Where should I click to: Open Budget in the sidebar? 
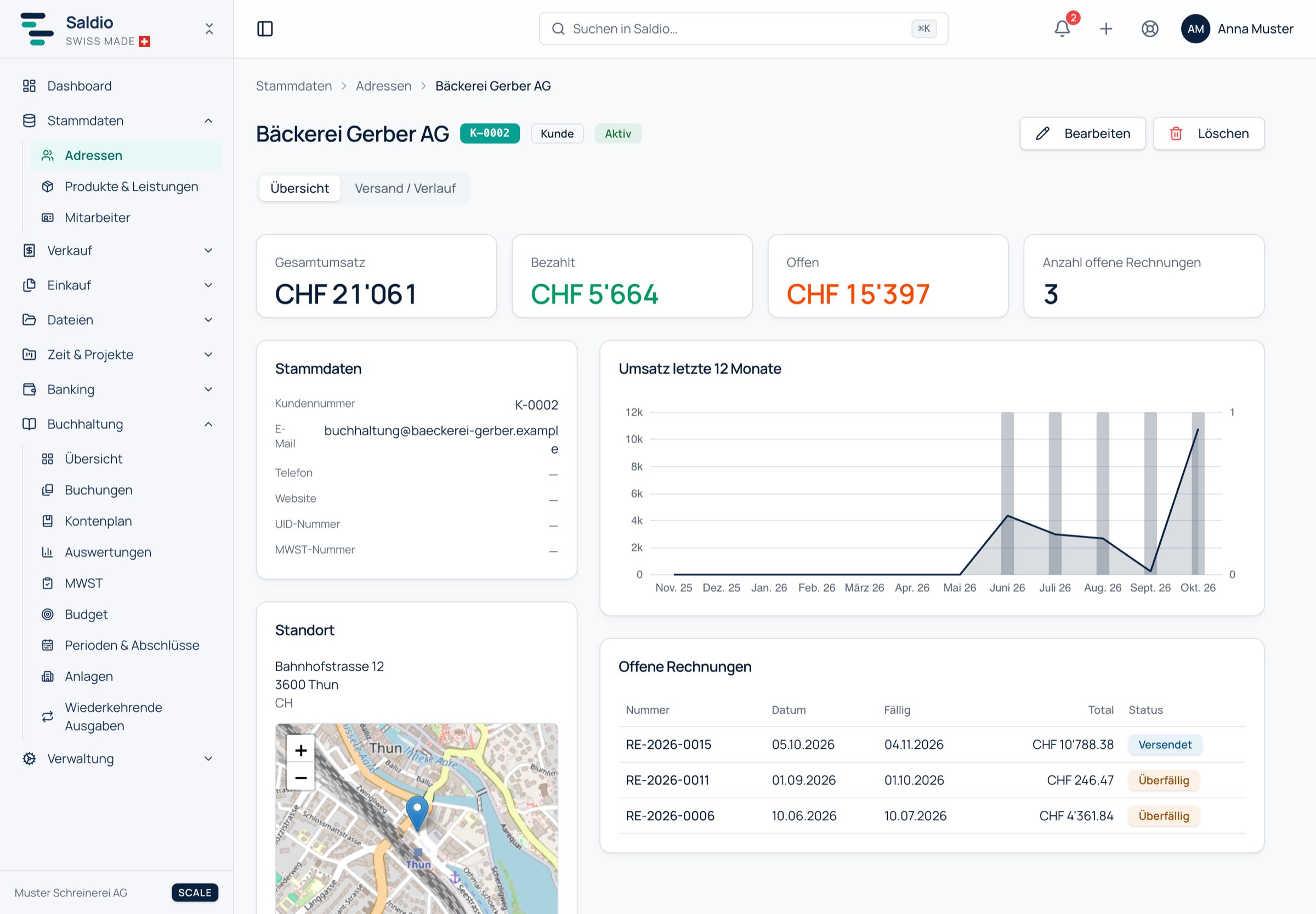tap(126, 614)
